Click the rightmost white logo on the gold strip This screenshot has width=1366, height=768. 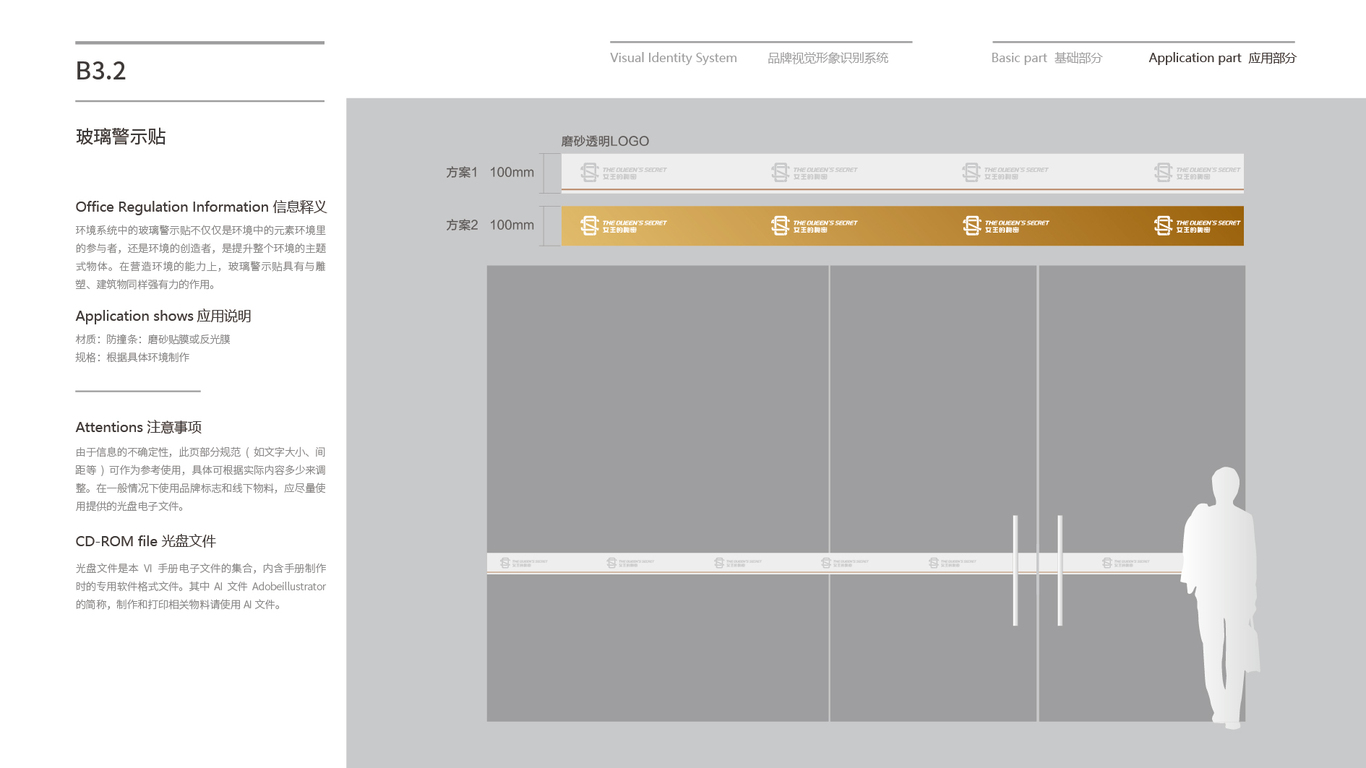point(1197,226)
